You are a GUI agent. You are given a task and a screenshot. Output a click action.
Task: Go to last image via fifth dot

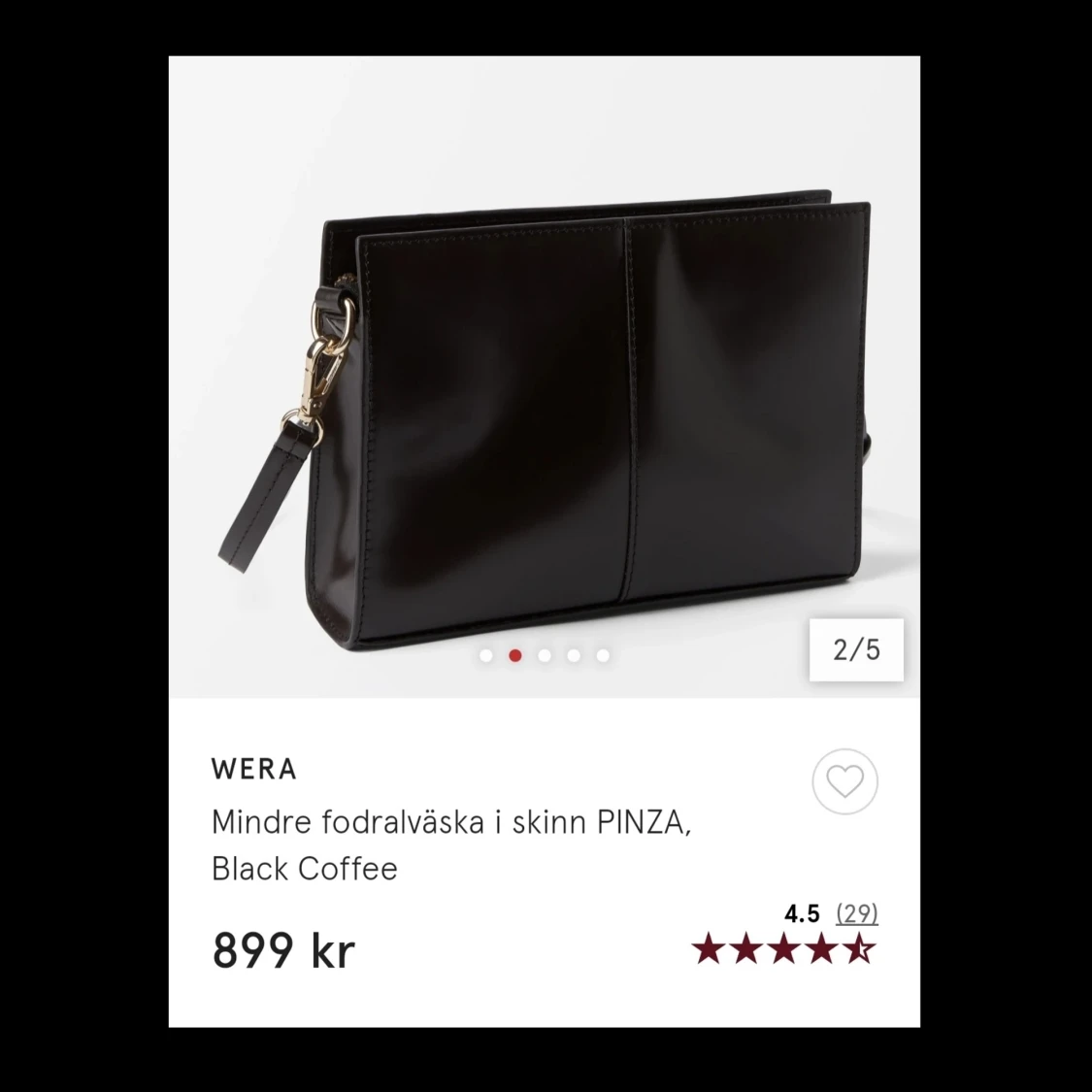(x=603, y=655)
